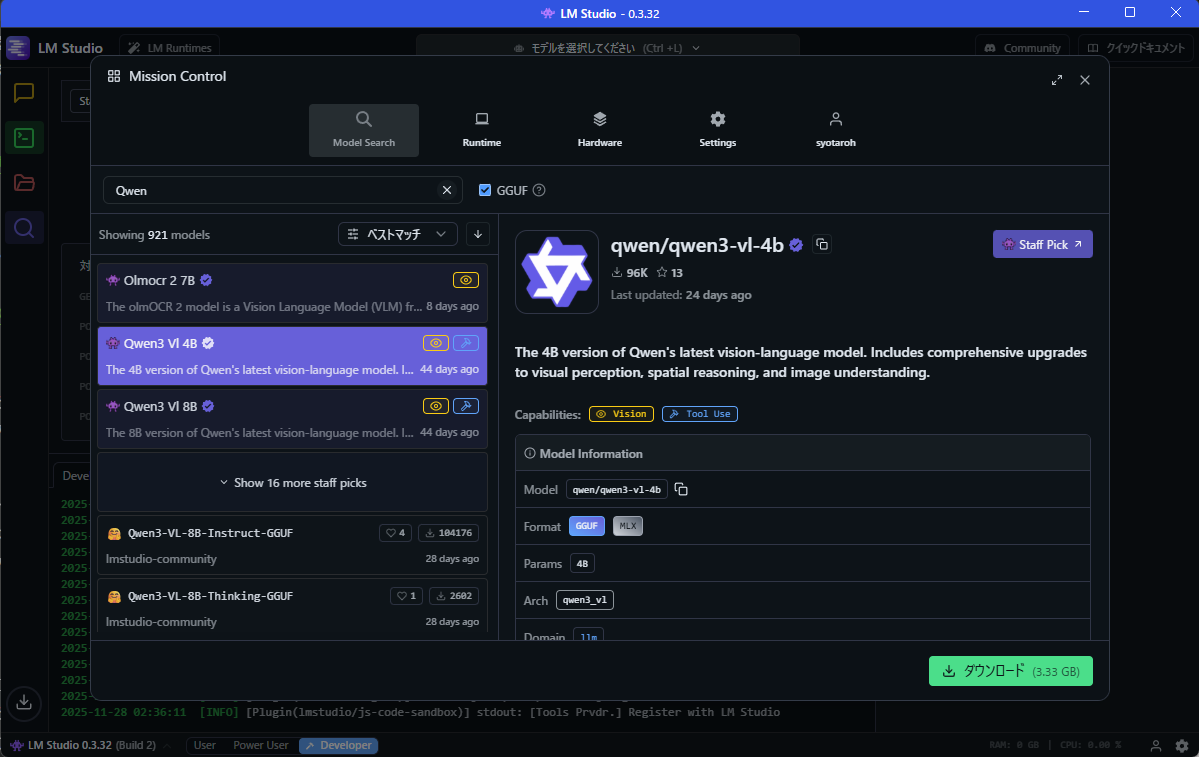Open the Staff Pick link

(1042, 244)
